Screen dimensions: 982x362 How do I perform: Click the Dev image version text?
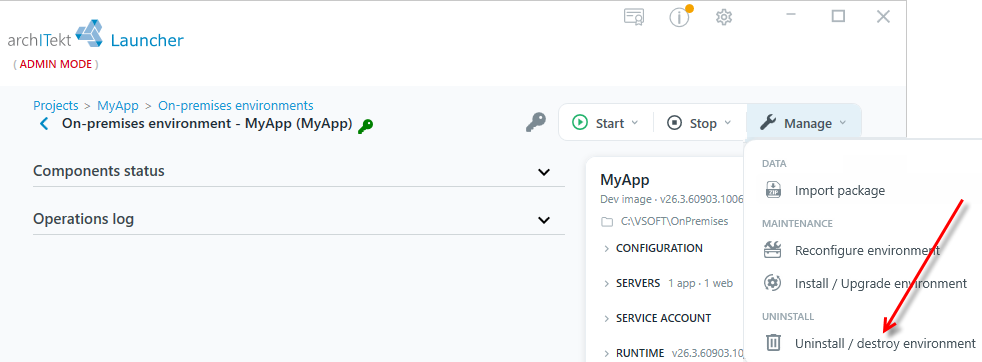coord(671,199)
